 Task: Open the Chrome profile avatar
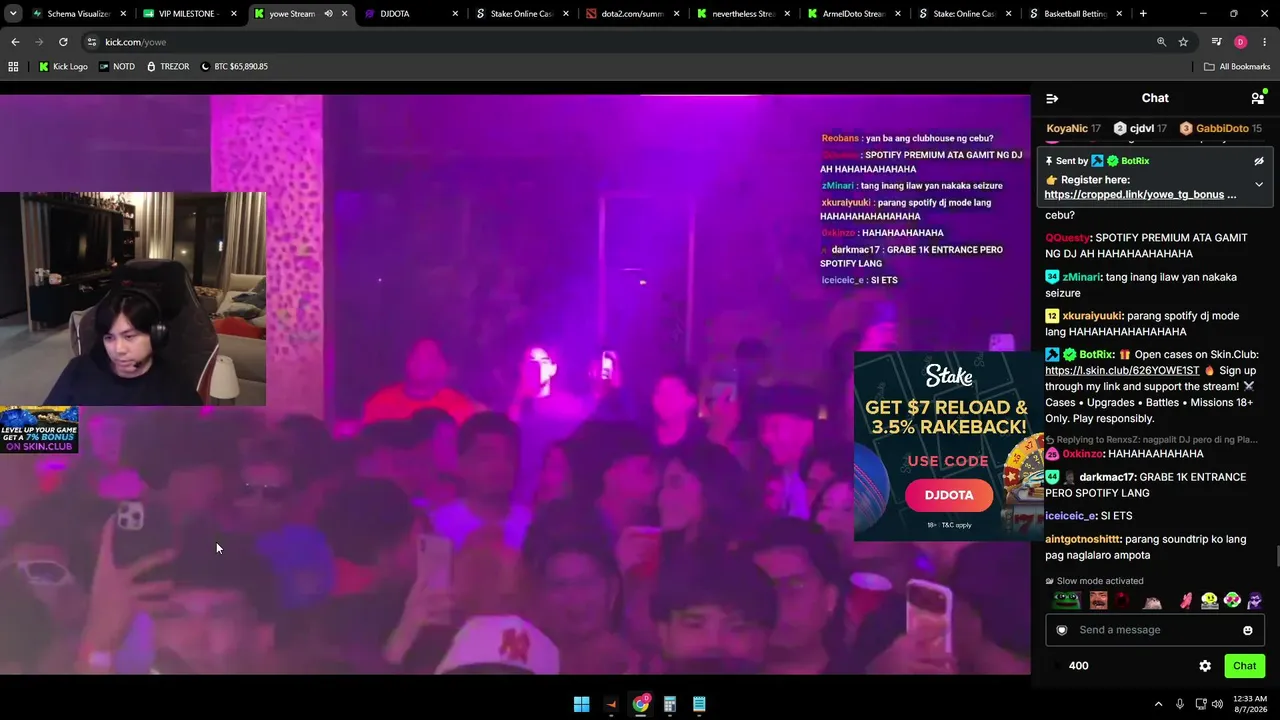pyautogui.click(x=1241, y=42)
